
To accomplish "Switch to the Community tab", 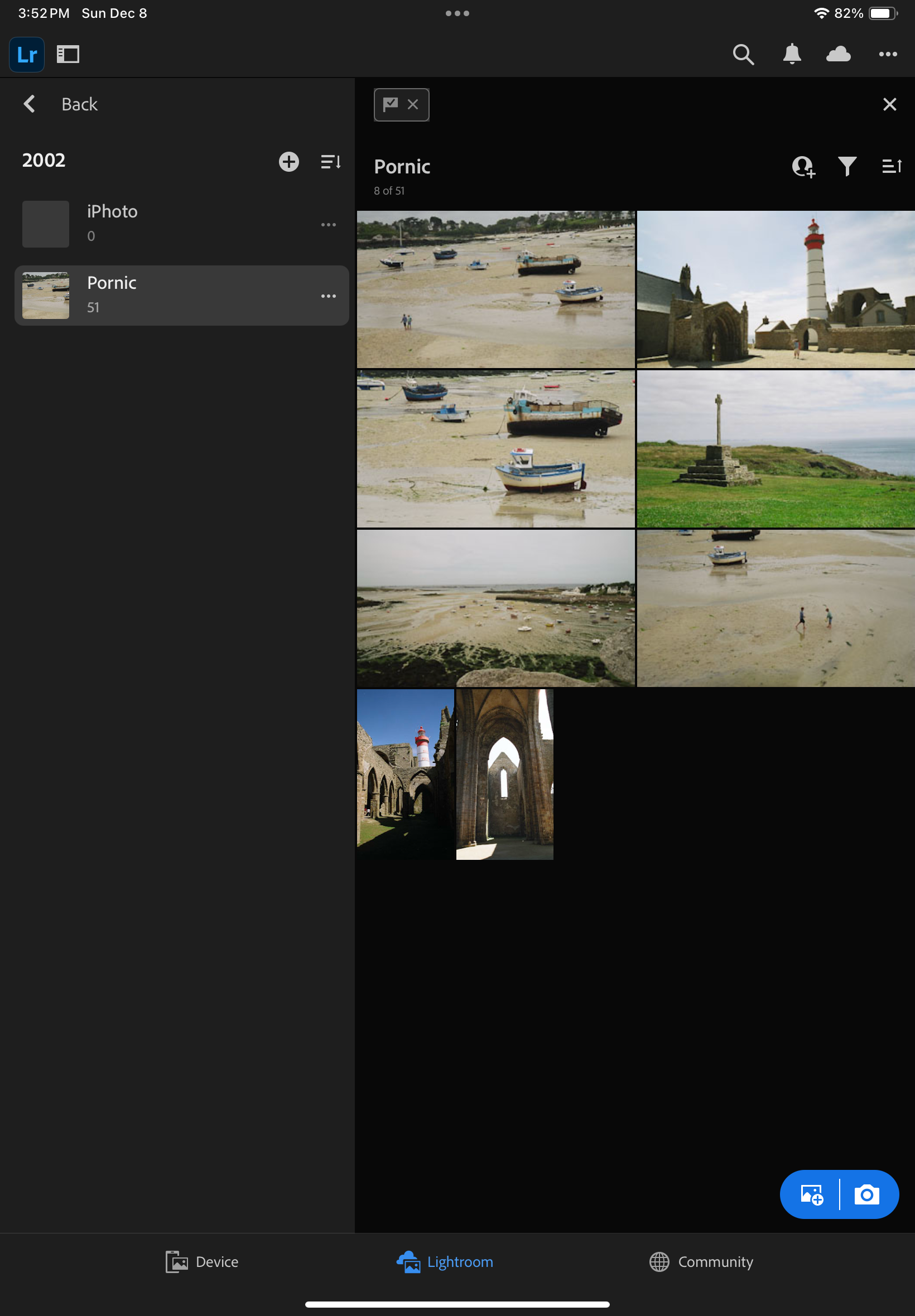I will pos(701,1261).
